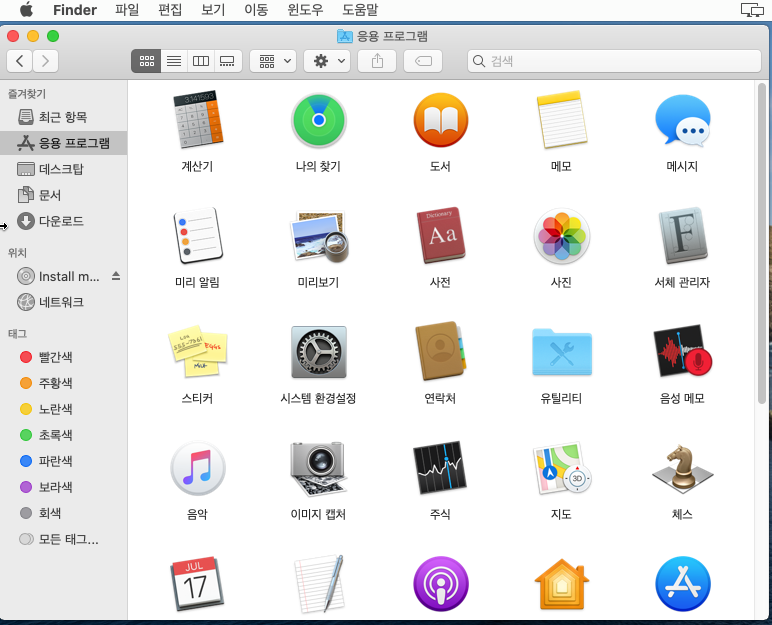Switch to list view mode
Image resolution: width=772 pixels, height=625 pixels.
[174, 61]
